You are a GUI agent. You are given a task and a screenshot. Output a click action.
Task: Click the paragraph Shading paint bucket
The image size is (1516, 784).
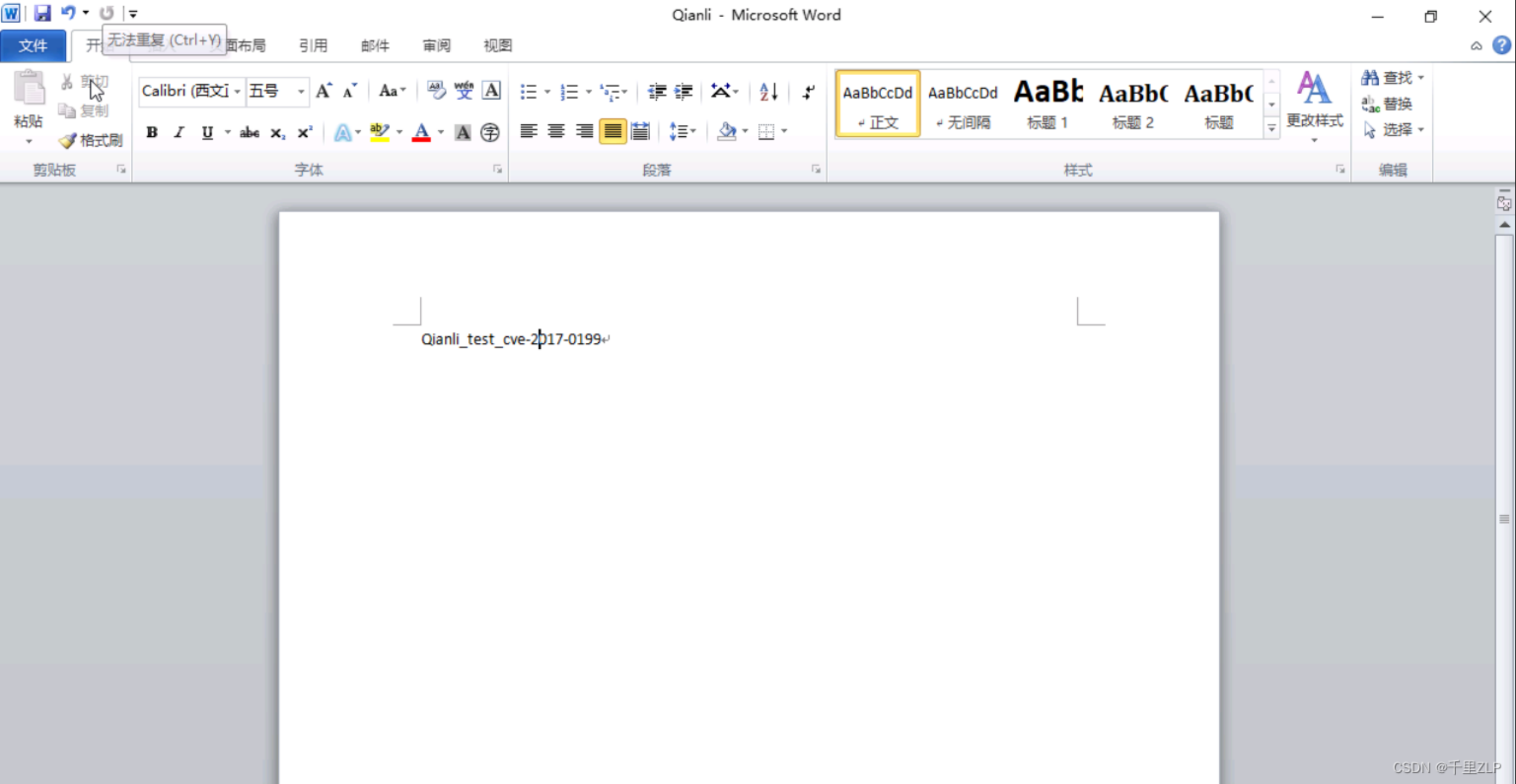(x=727, y=131)
